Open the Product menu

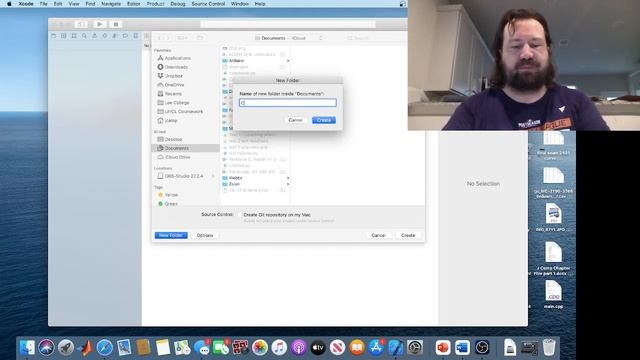[156, 4]
